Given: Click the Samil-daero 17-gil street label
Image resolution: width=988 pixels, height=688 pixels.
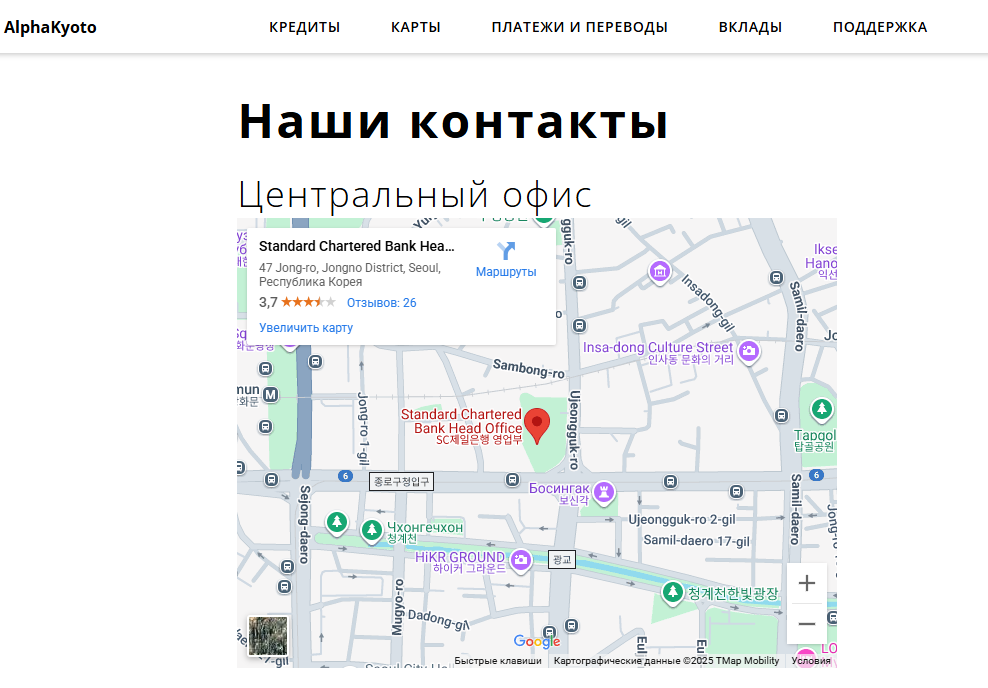Looking at the screenshot, I should (x=696, y=541).
